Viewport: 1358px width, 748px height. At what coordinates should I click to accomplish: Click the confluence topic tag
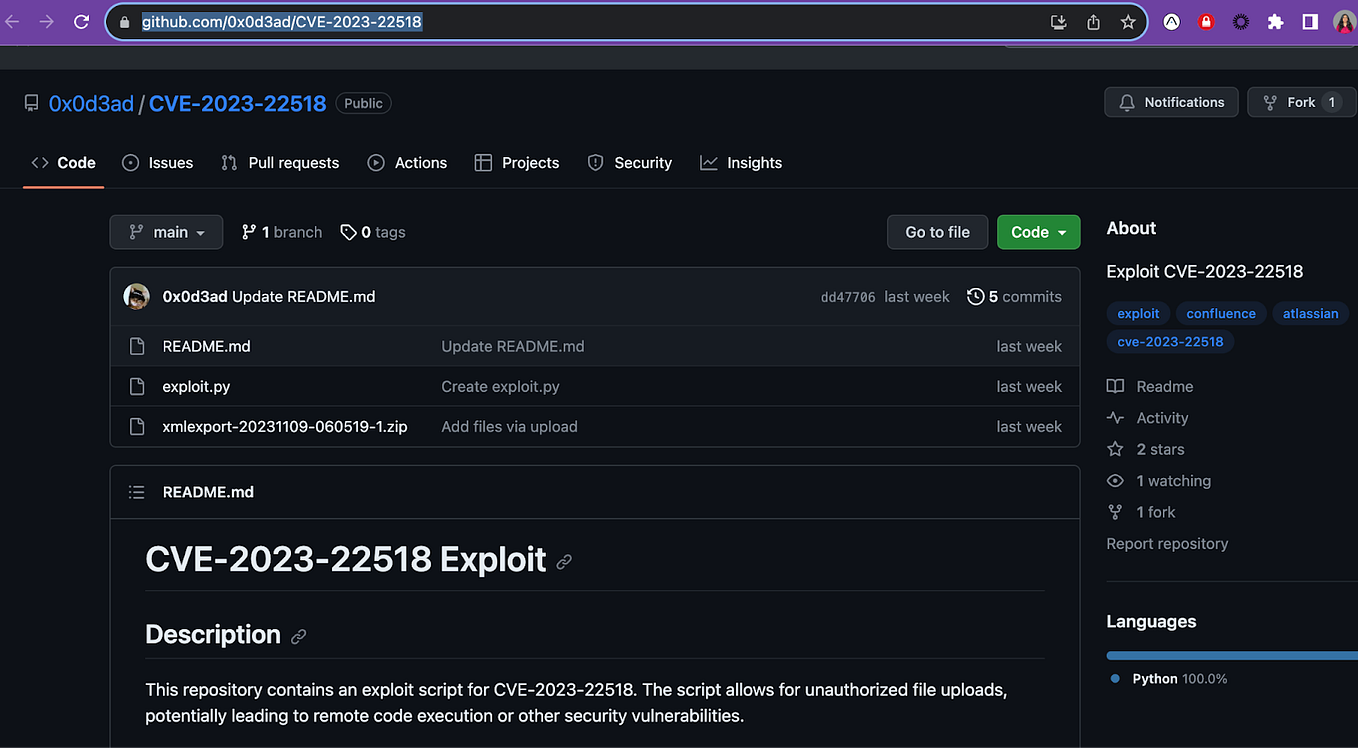tap(1221, 313)
